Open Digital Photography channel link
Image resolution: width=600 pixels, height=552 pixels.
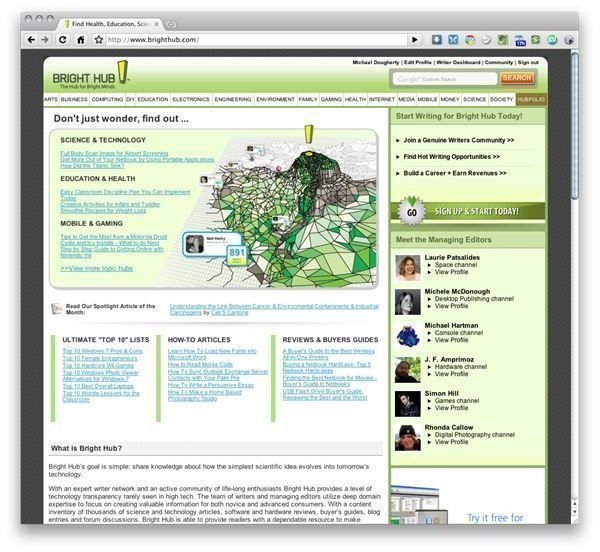coord(474,435)
